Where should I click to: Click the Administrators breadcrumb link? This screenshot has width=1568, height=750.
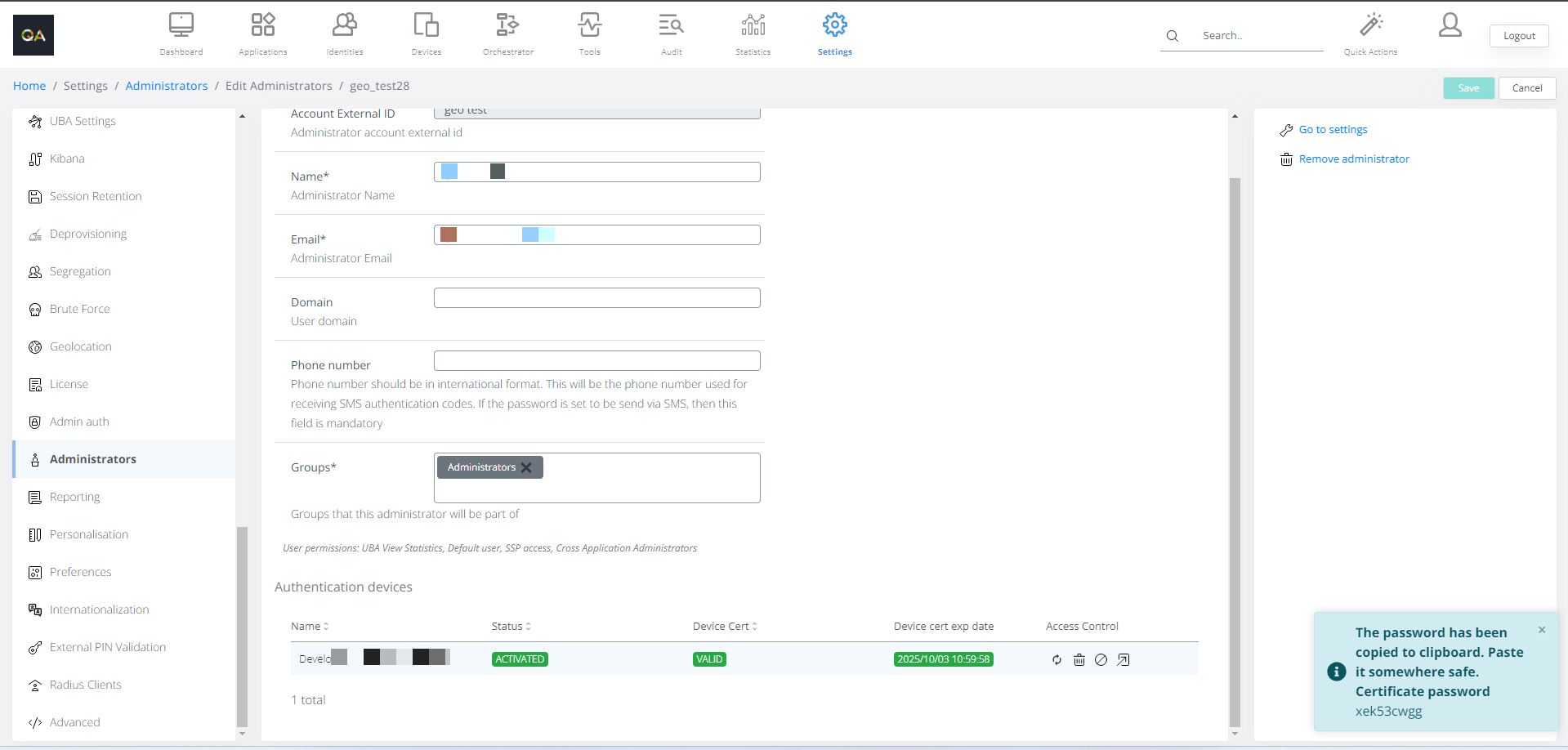tap(167, 86)
